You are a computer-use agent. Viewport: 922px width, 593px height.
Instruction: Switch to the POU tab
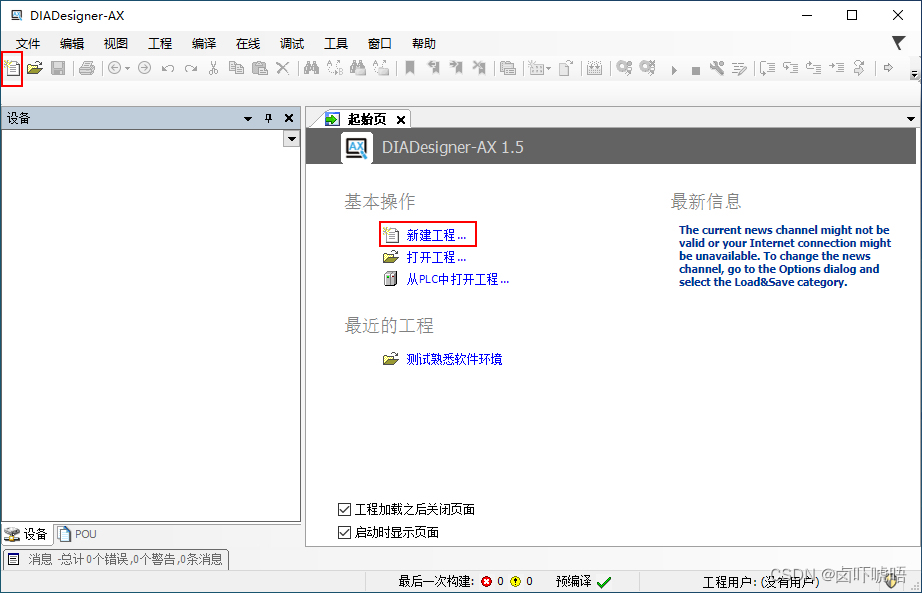coord(77,534)
